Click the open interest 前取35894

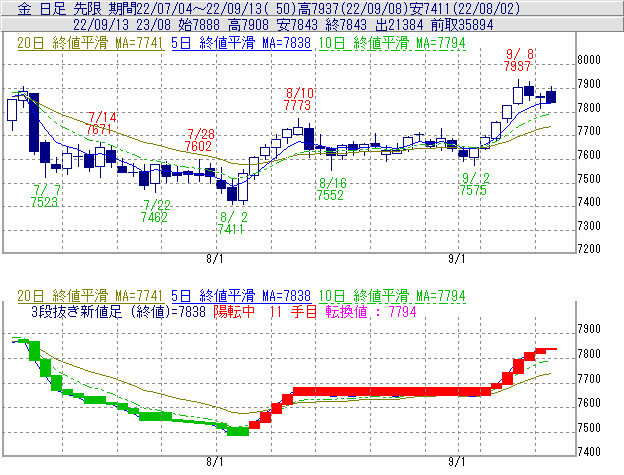click(462, 25)
